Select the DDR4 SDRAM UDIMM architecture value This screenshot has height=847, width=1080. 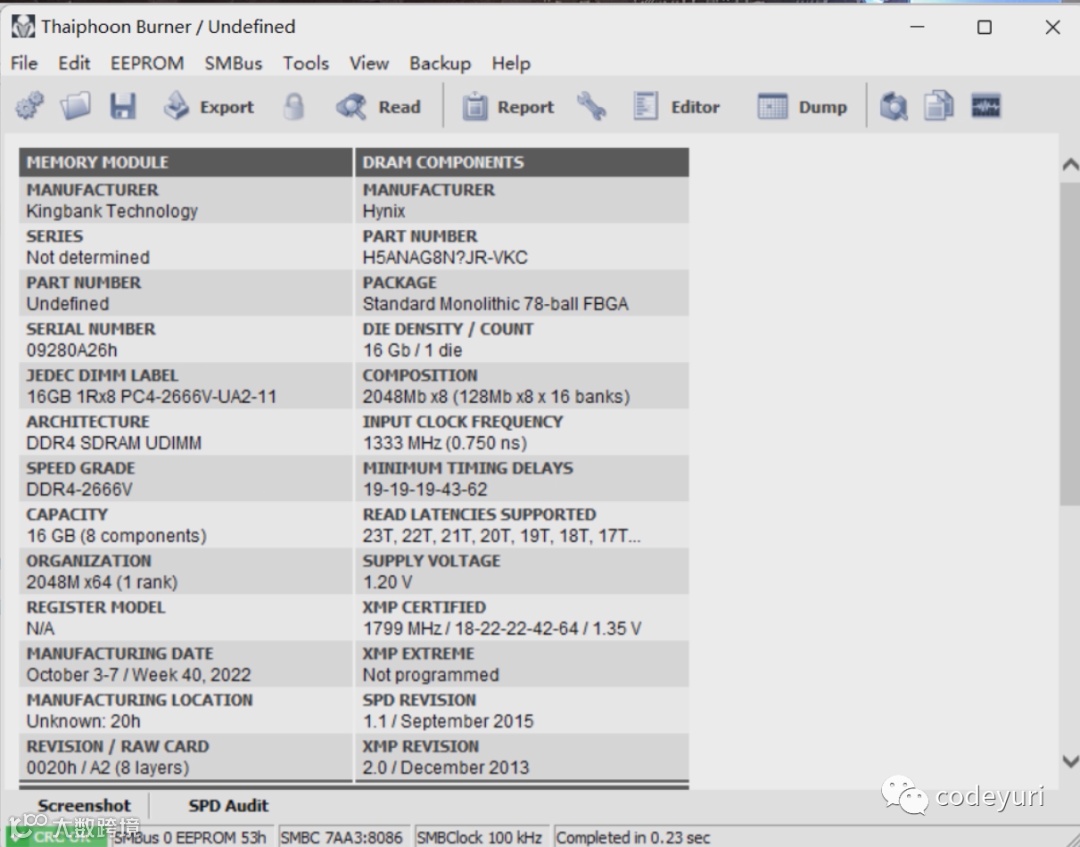click(114, 443)
